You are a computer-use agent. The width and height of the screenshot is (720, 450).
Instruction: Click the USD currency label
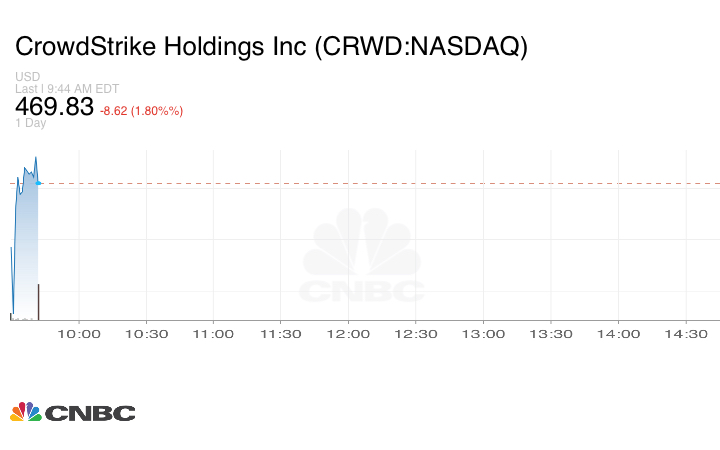(28, 77)
